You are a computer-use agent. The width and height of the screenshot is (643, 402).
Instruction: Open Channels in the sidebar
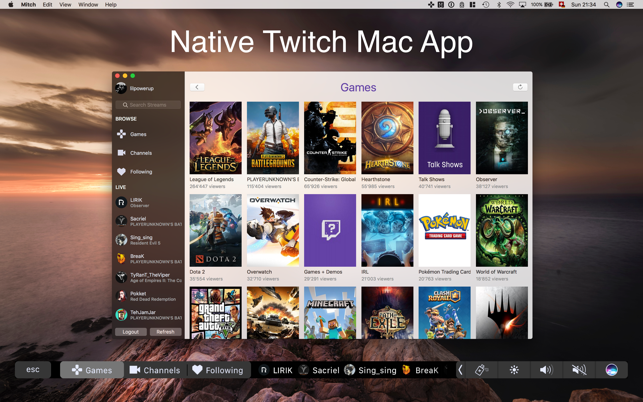click(135, 153)
